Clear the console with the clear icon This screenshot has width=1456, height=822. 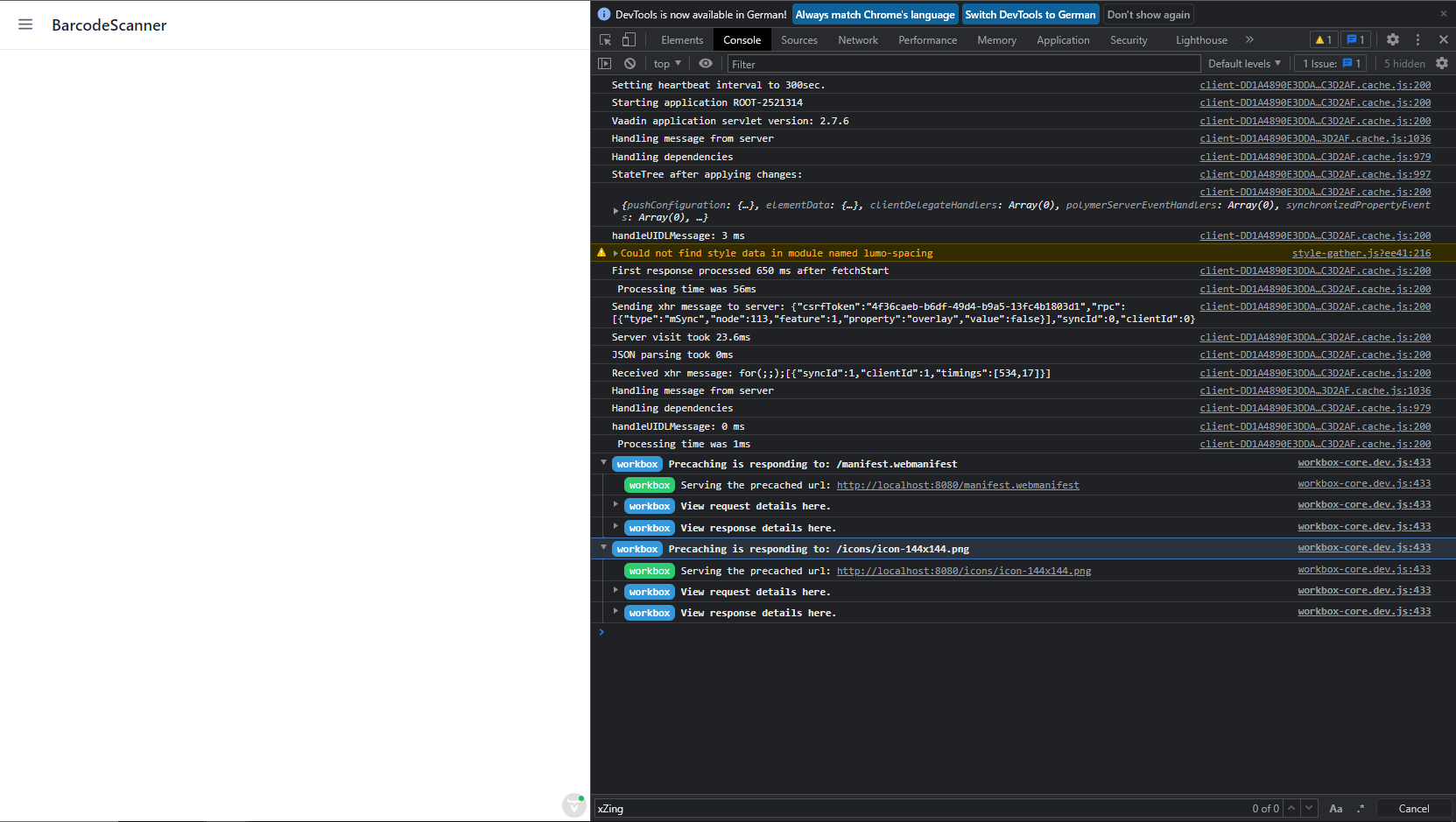coord(630,64)
